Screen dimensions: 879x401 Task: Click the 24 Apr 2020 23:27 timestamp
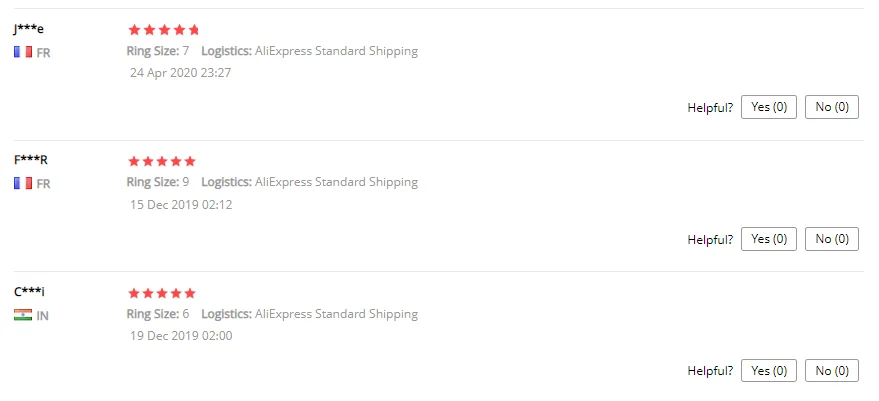181,73
